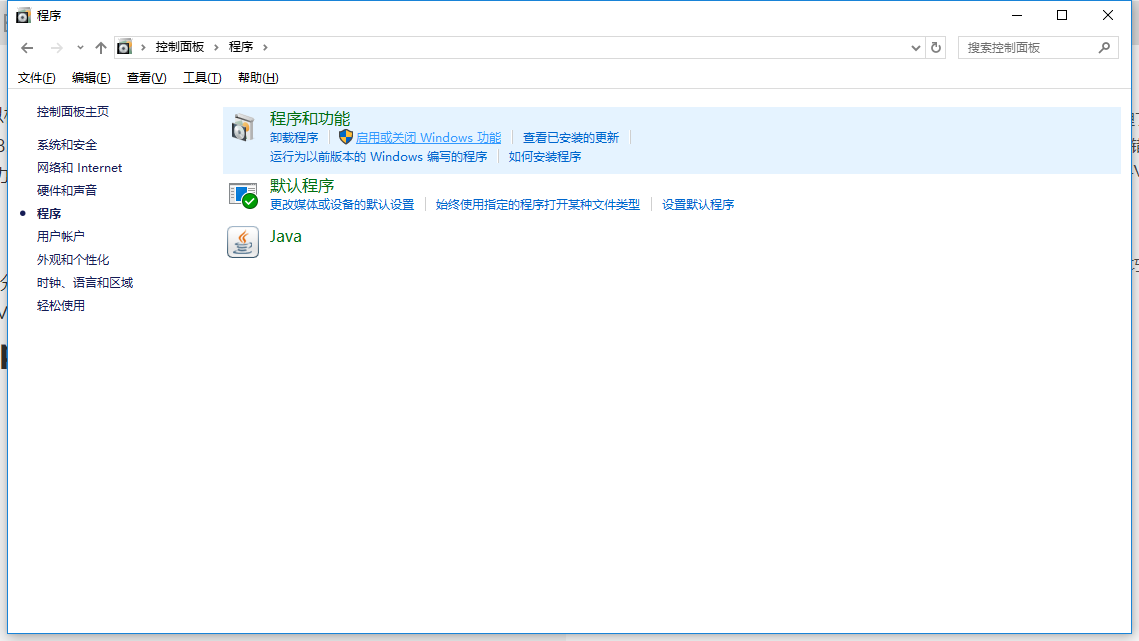
Task: Expand the chevron after 程序 breadcrumb
Action: point(265,47)
